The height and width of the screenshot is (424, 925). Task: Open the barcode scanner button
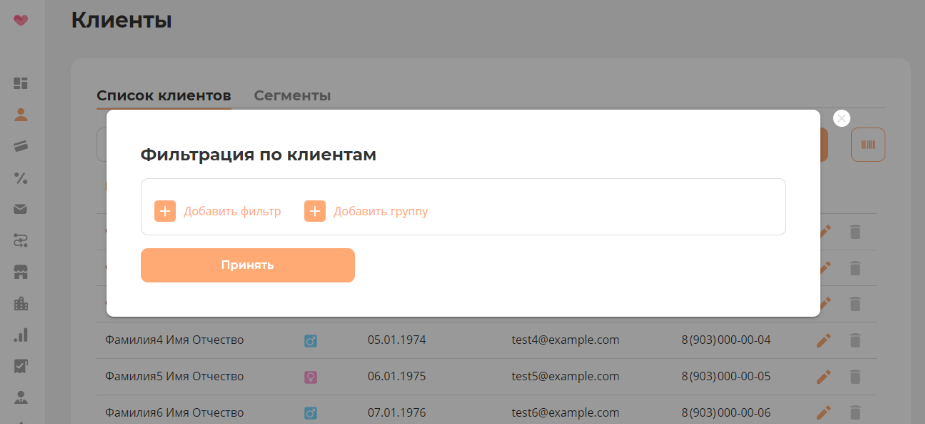867,145
